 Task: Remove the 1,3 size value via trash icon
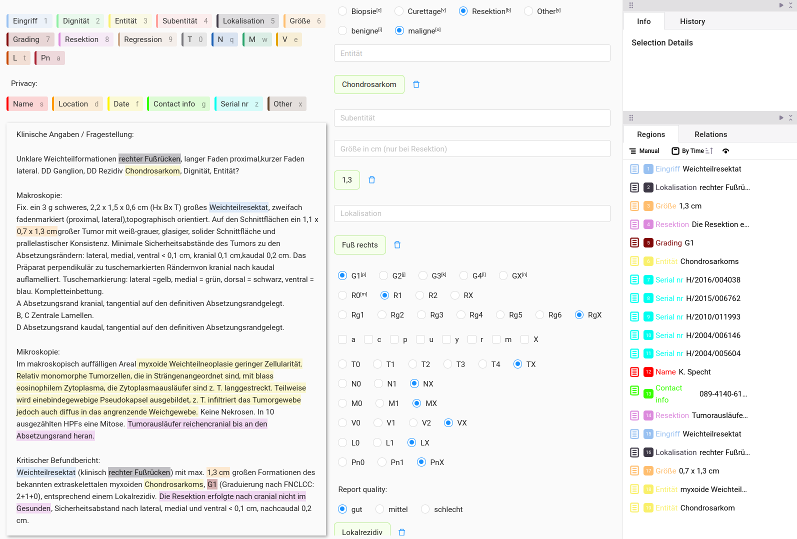[371, 180]
